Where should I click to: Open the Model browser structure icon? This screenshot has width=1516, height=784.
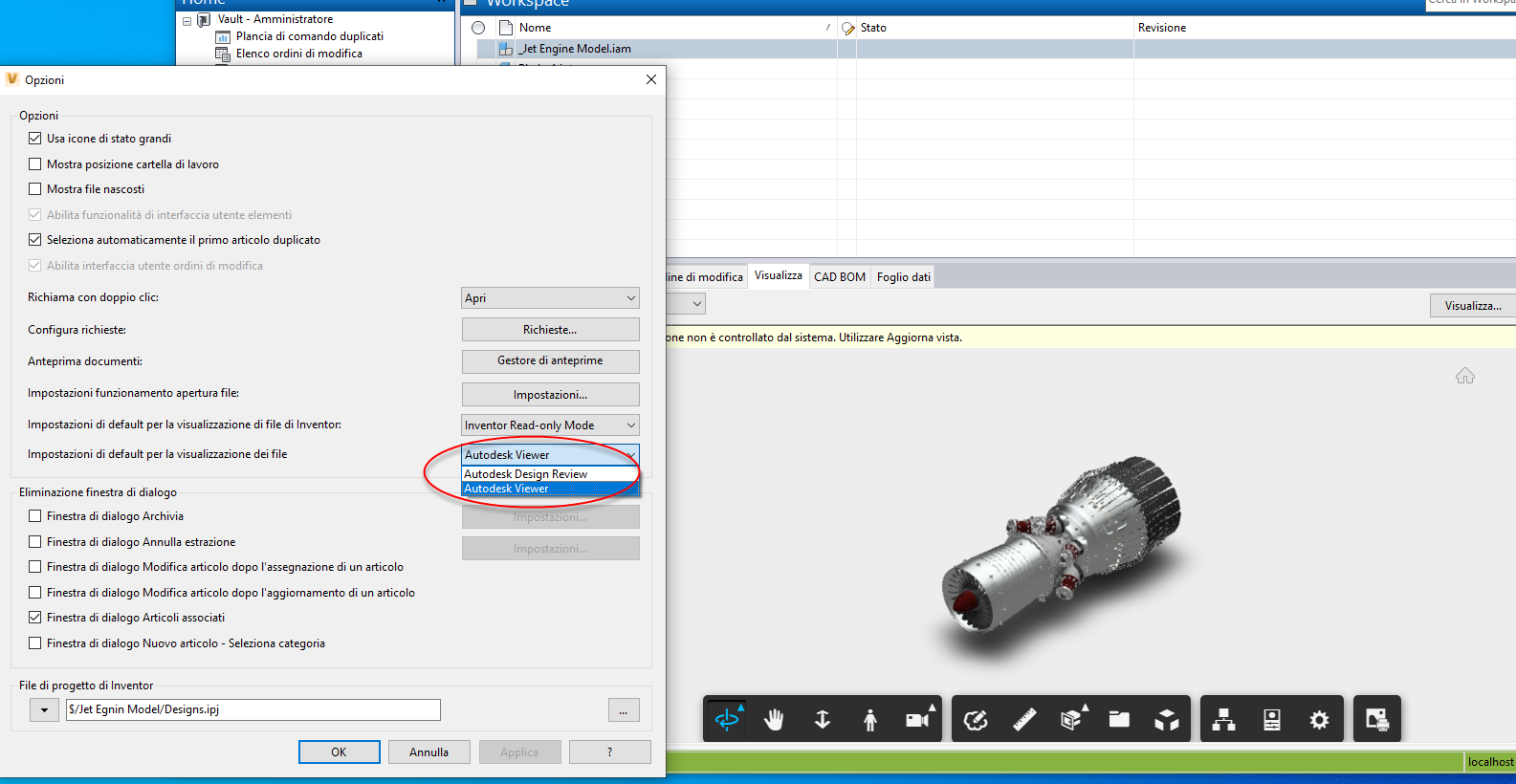point(1224,719)
